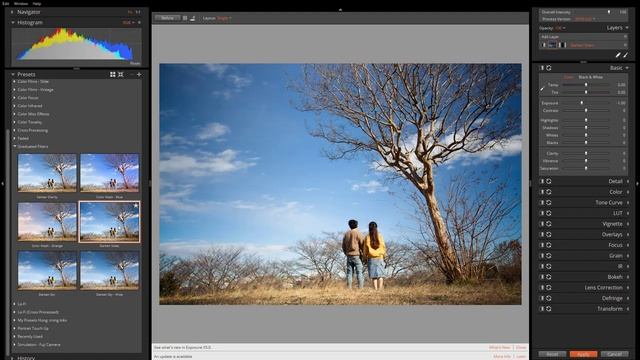
Task: Expand the Navigator panel
Action: point(12,12)
